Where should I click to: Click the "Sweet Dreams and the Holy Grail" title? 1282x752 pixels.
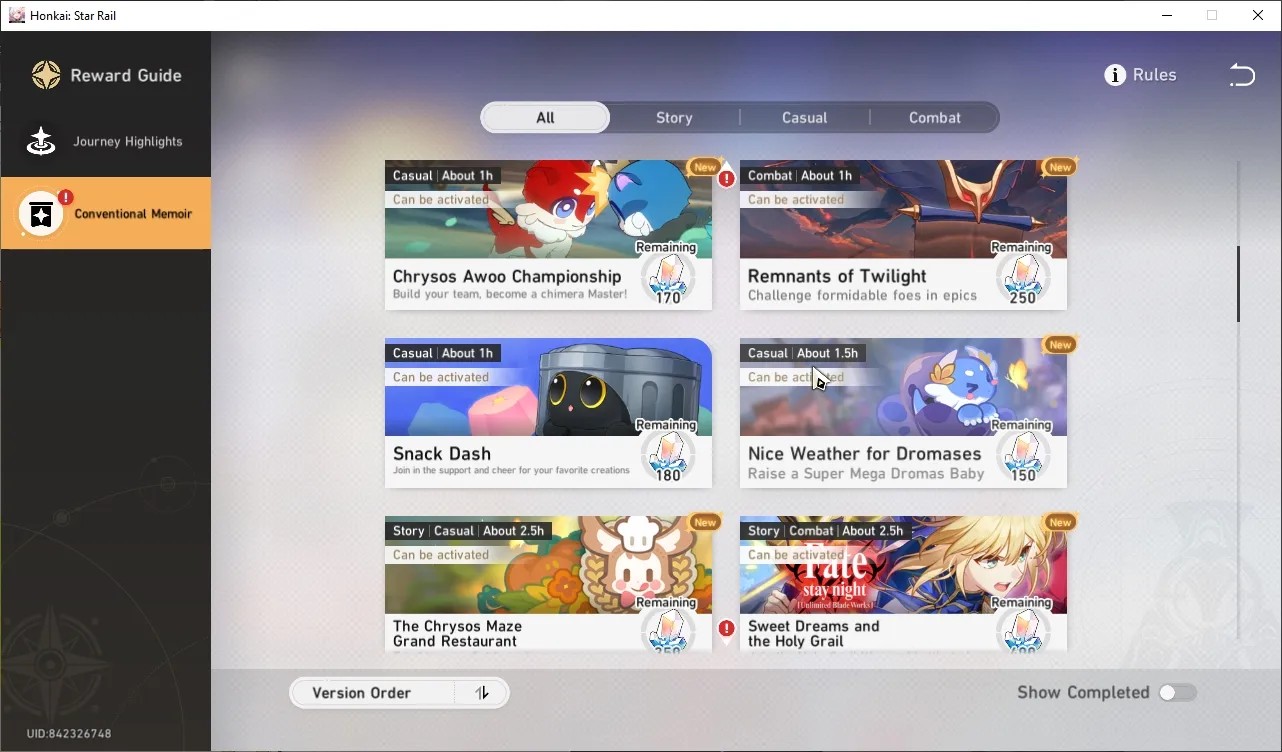click(814, 634)
